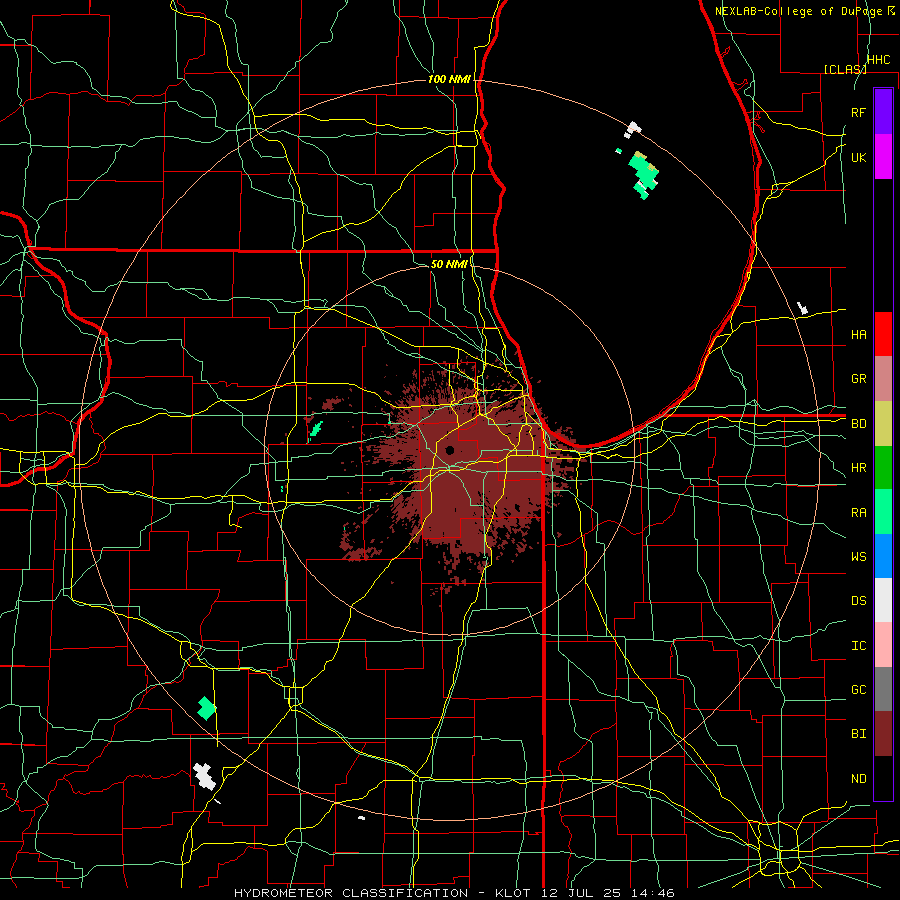Click the 100 NMI range ring label
Viewport: 900px width, 900px height.
click(x=449, y=79)
